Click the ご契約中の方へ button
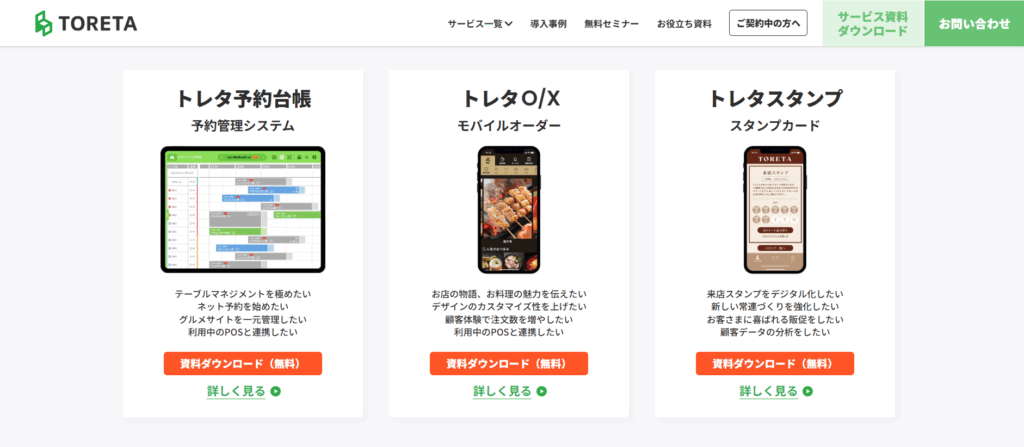 point(768,23)
